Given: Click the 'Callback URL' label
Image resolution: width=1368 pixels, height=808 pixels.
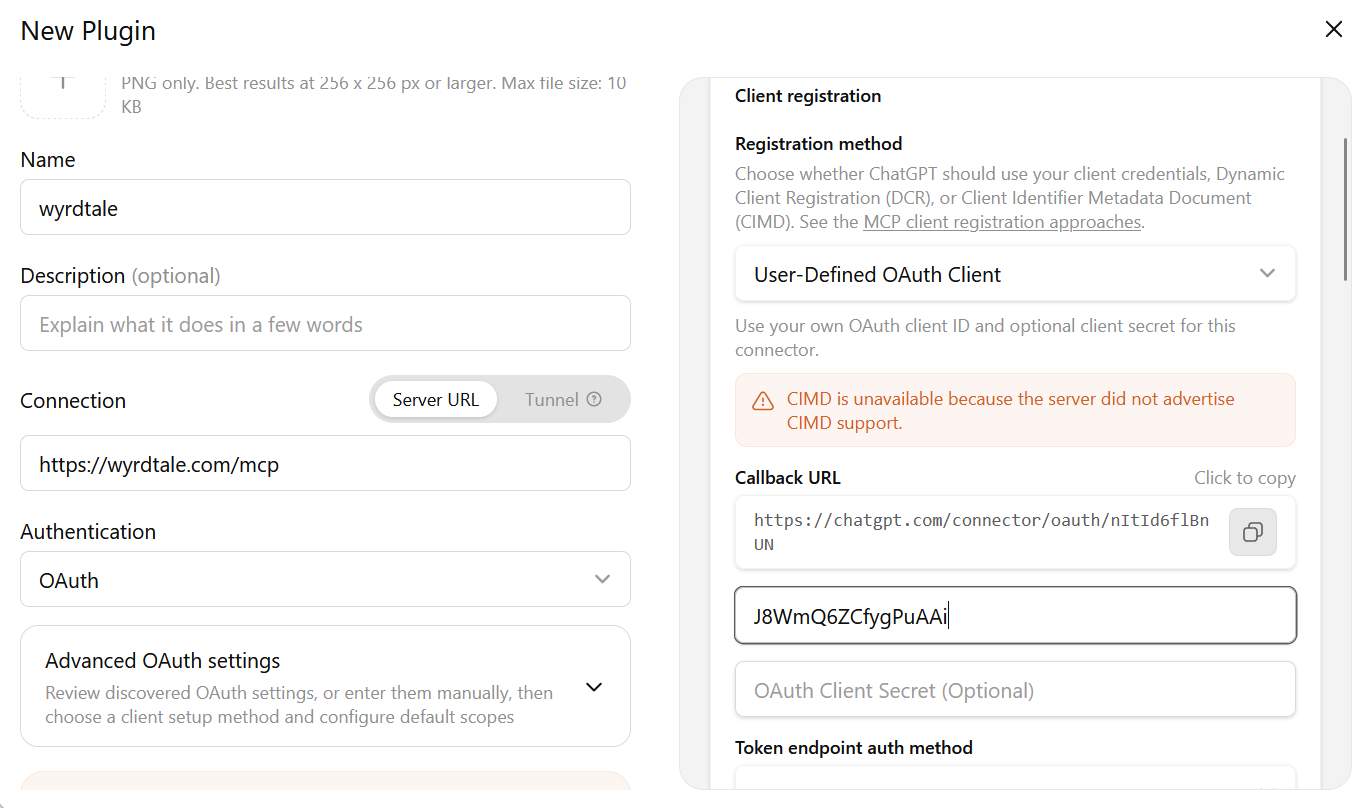Looking at the screenshot, I should click(x=788, y=478).
